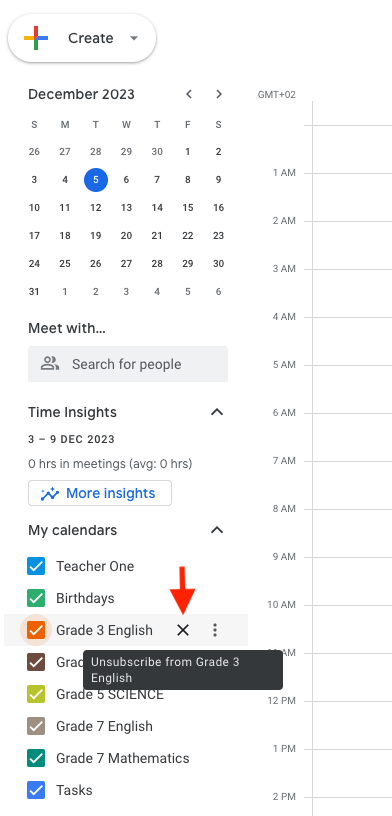Click the colorful plus Create icon
The height and width of the screenshot is (816, 392).
click(36, 38)
